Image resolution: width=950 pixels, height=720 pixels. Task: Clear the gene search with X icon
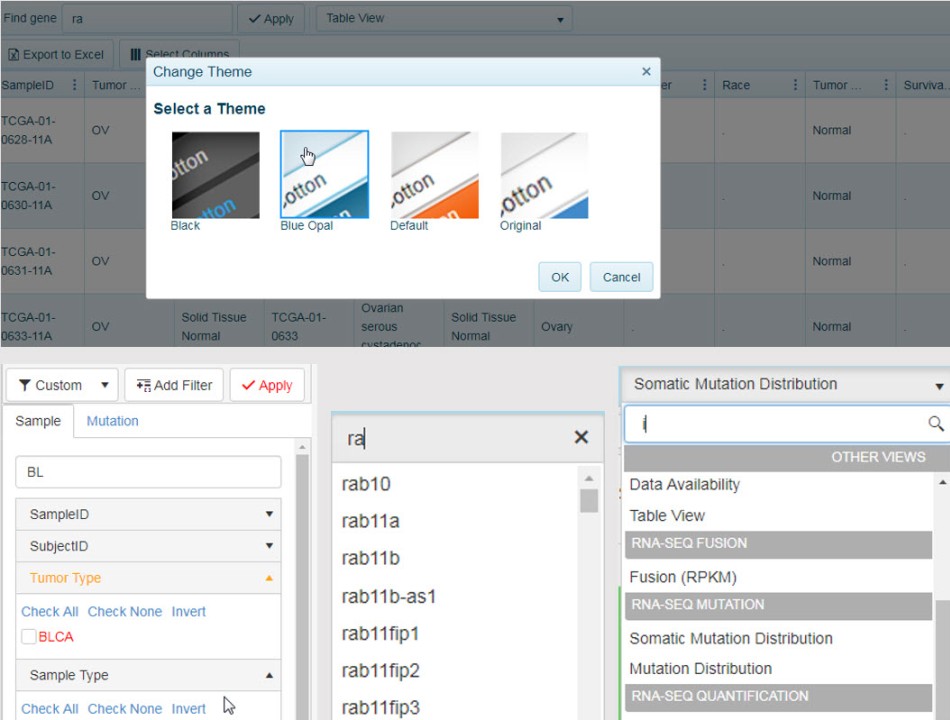pos(581,437)
